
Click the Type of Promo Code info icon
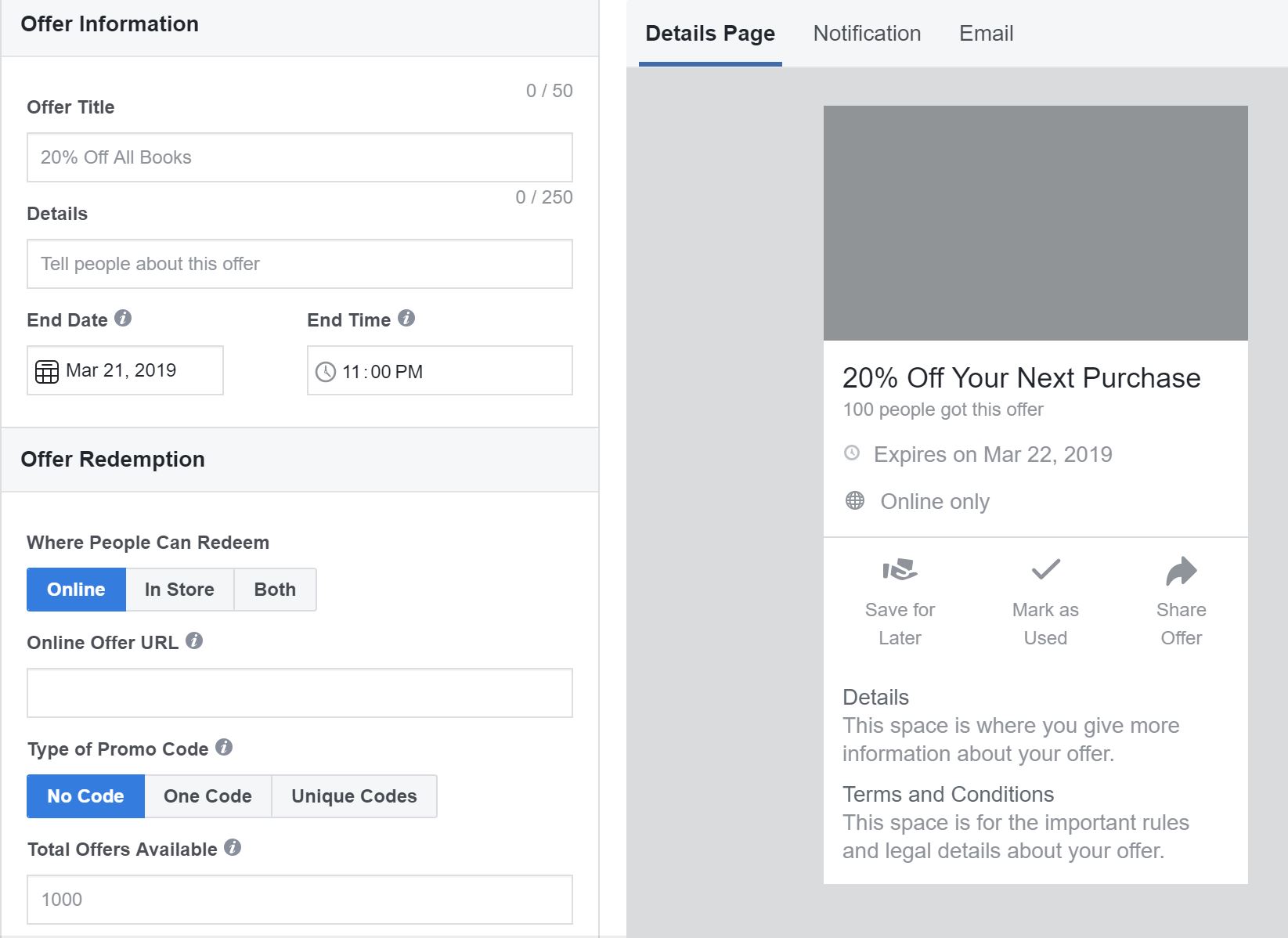(x=224, y=748)
